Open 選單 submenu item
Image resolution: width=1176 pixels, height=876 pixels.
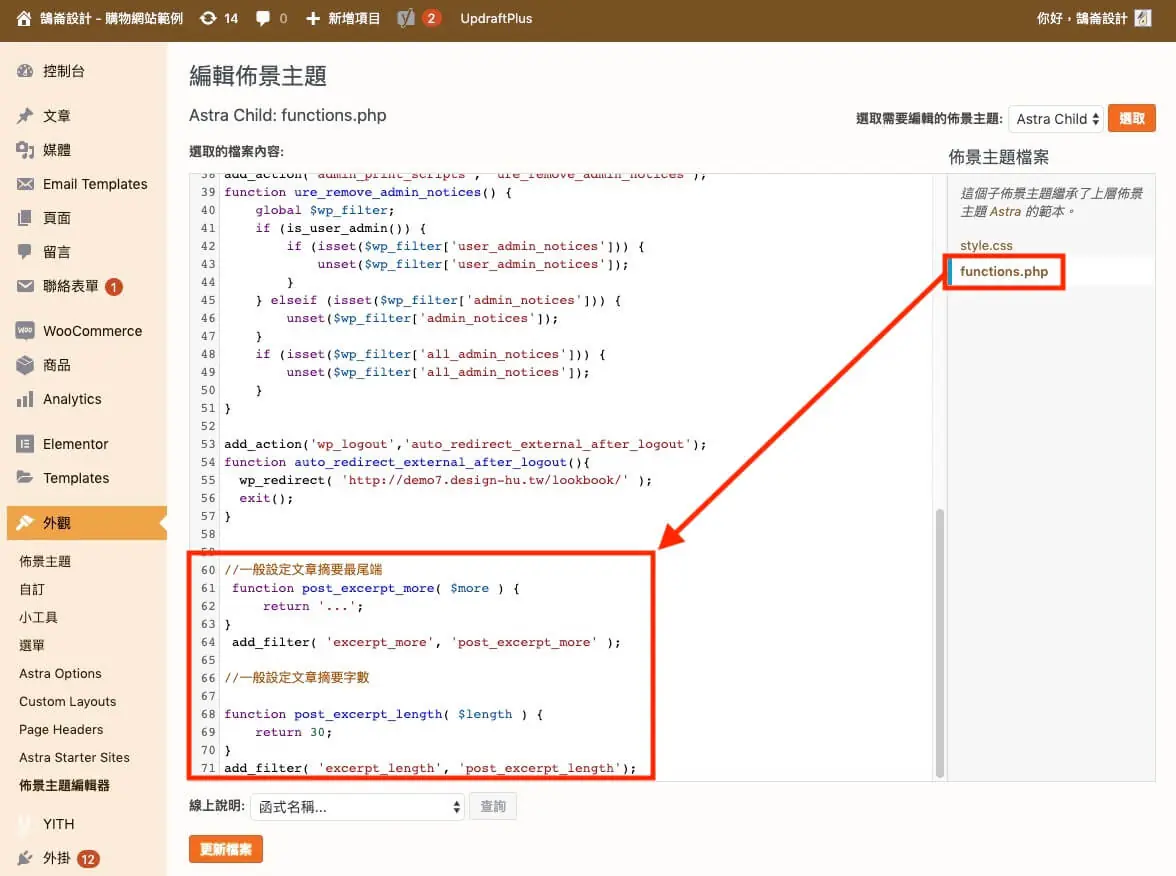(x=32, y=645)
